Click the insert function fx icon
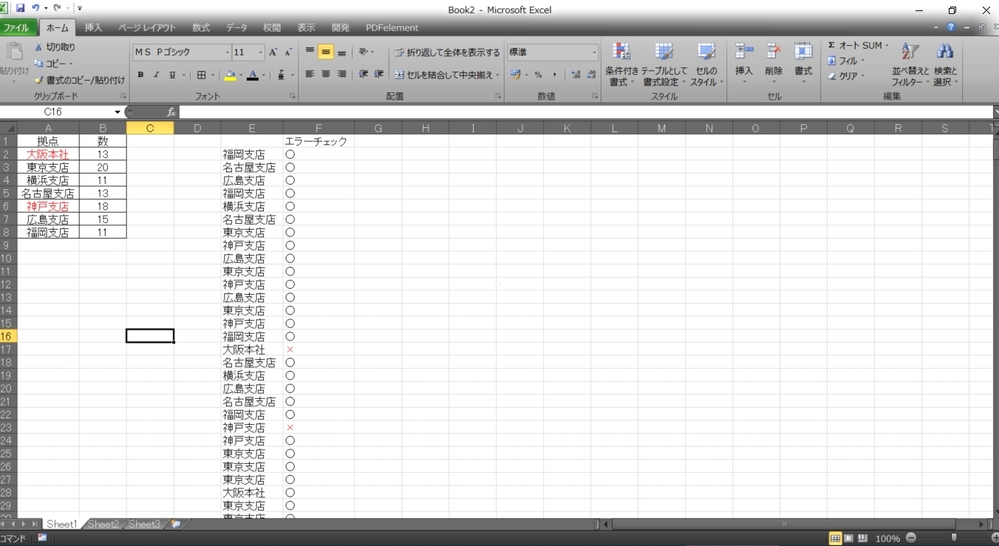The image size is (999, 546). 171,112
